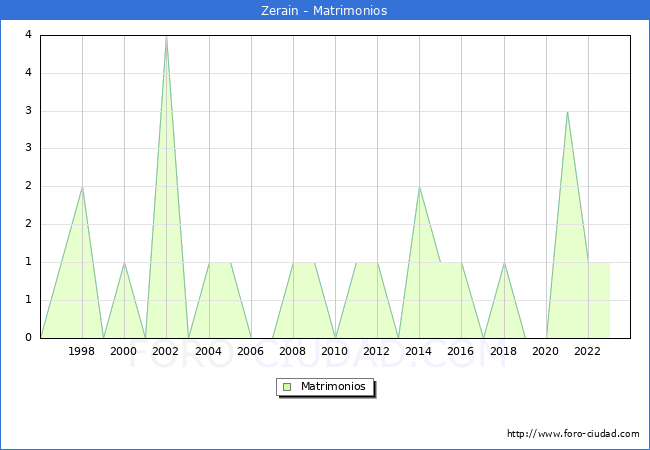Select the 1998 x-axis label
Viewport: 650px width, 450px height.
(x=81, y=351)
